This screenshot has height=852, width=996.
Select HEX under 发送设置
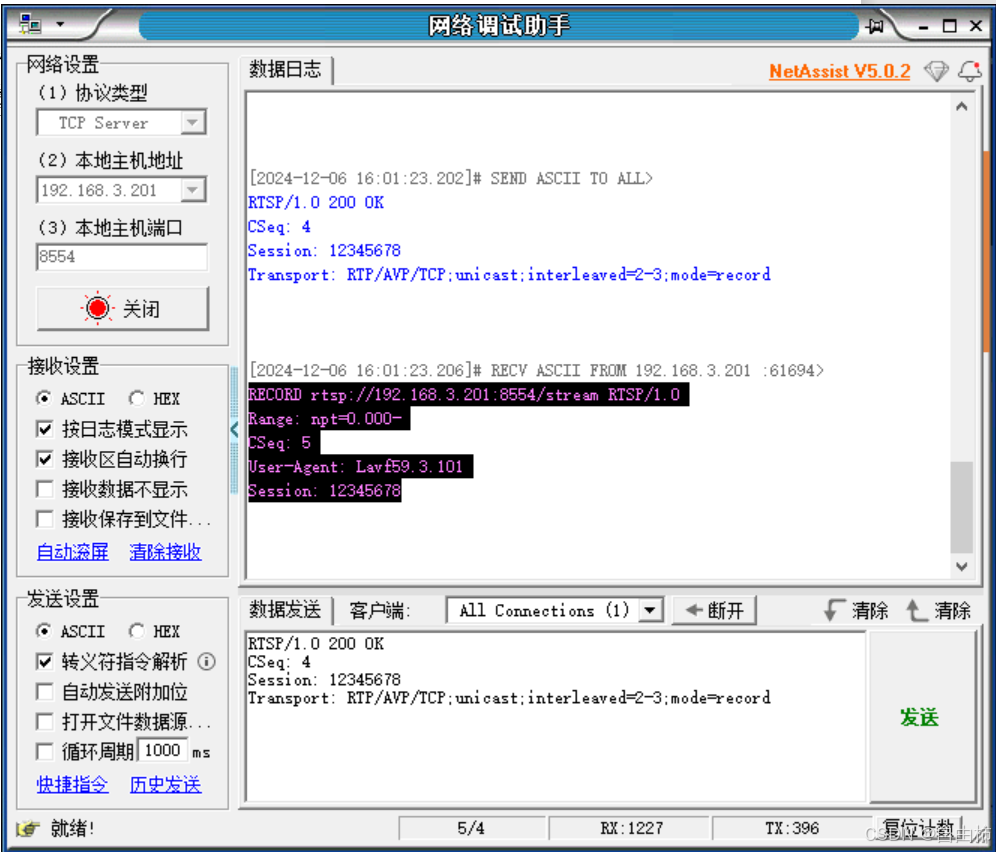(137, 631)
